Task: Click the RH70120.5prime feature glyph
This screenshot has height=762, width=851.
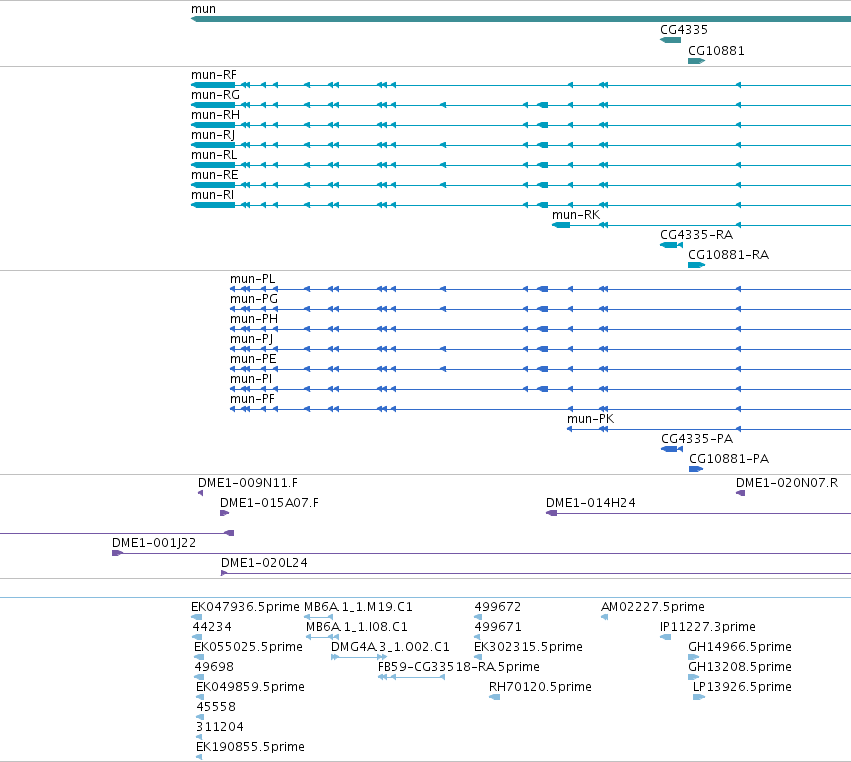Action: [494, 697]
